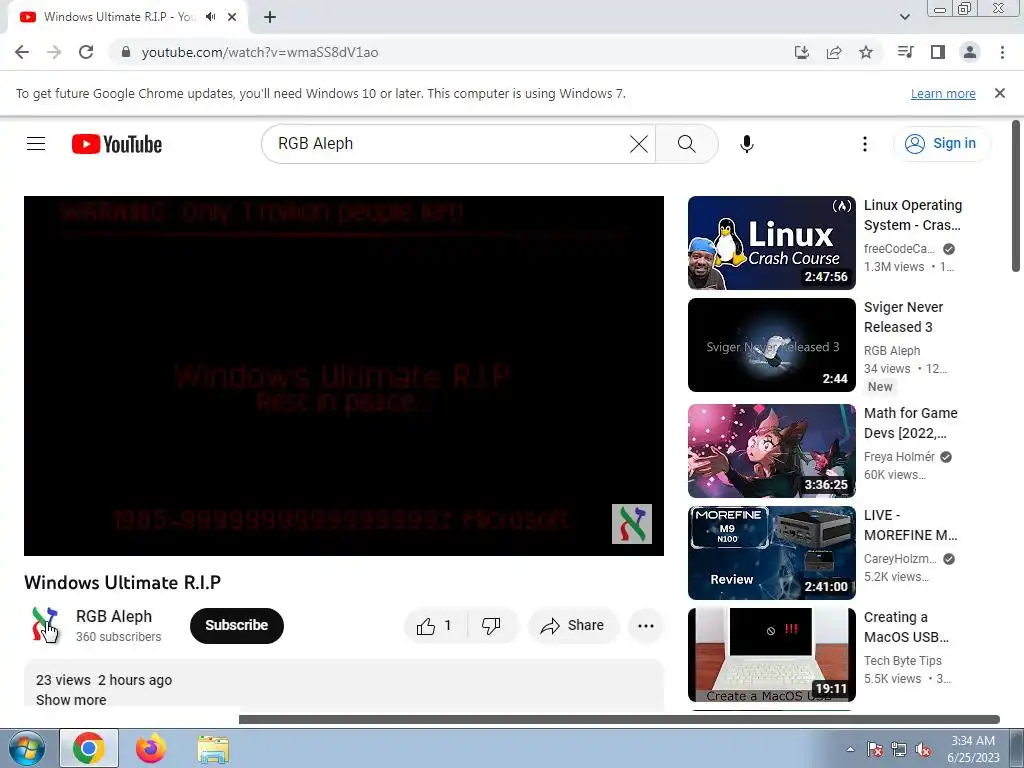Go back using the browser back arrow
This screenshot has width=1024, height=768.
tap(22, 52)
